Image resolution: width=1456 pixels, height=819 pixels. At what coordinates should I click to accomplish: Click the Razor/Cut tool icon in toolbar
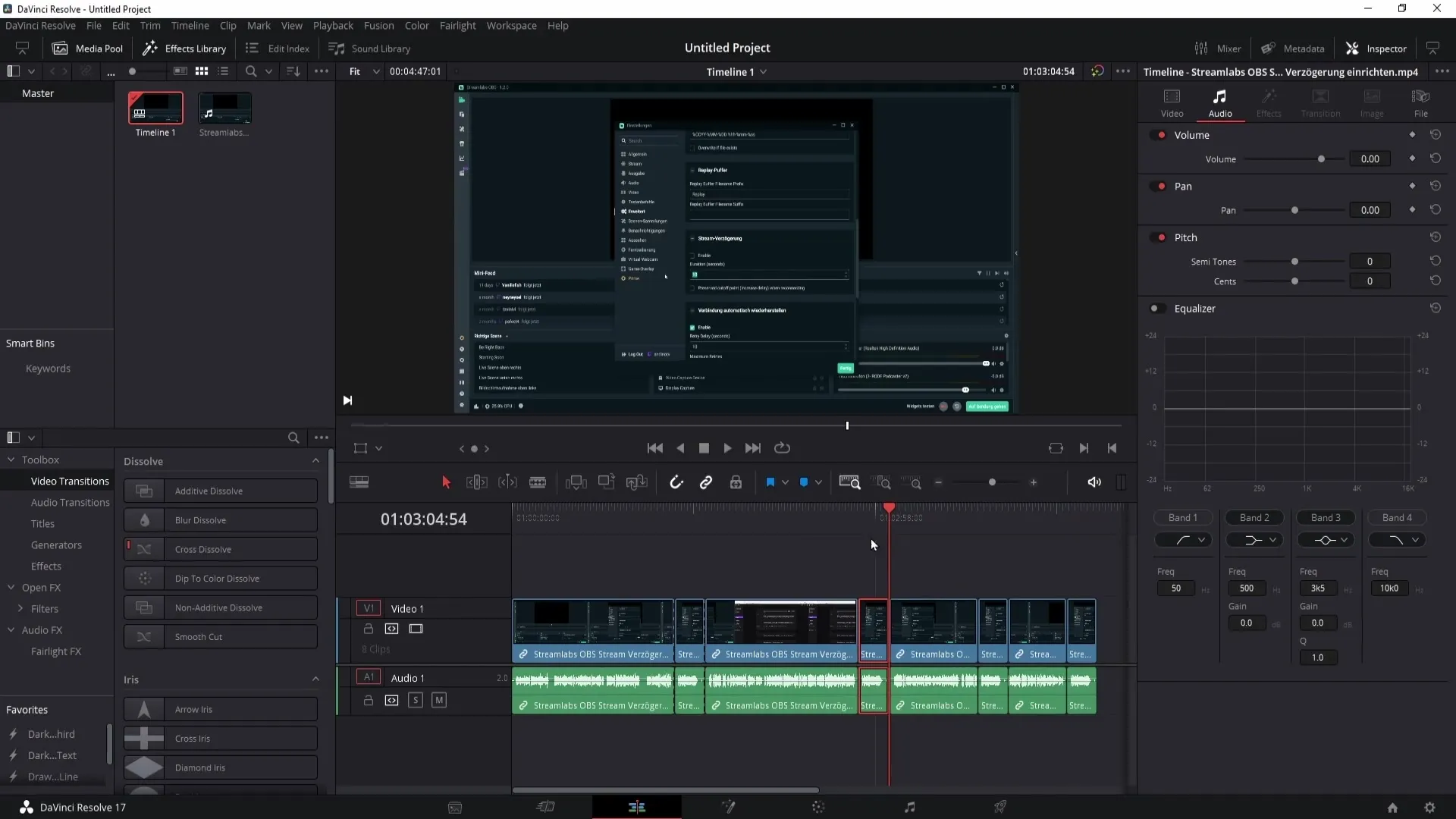pyautogui.click(x=538, y=483)
